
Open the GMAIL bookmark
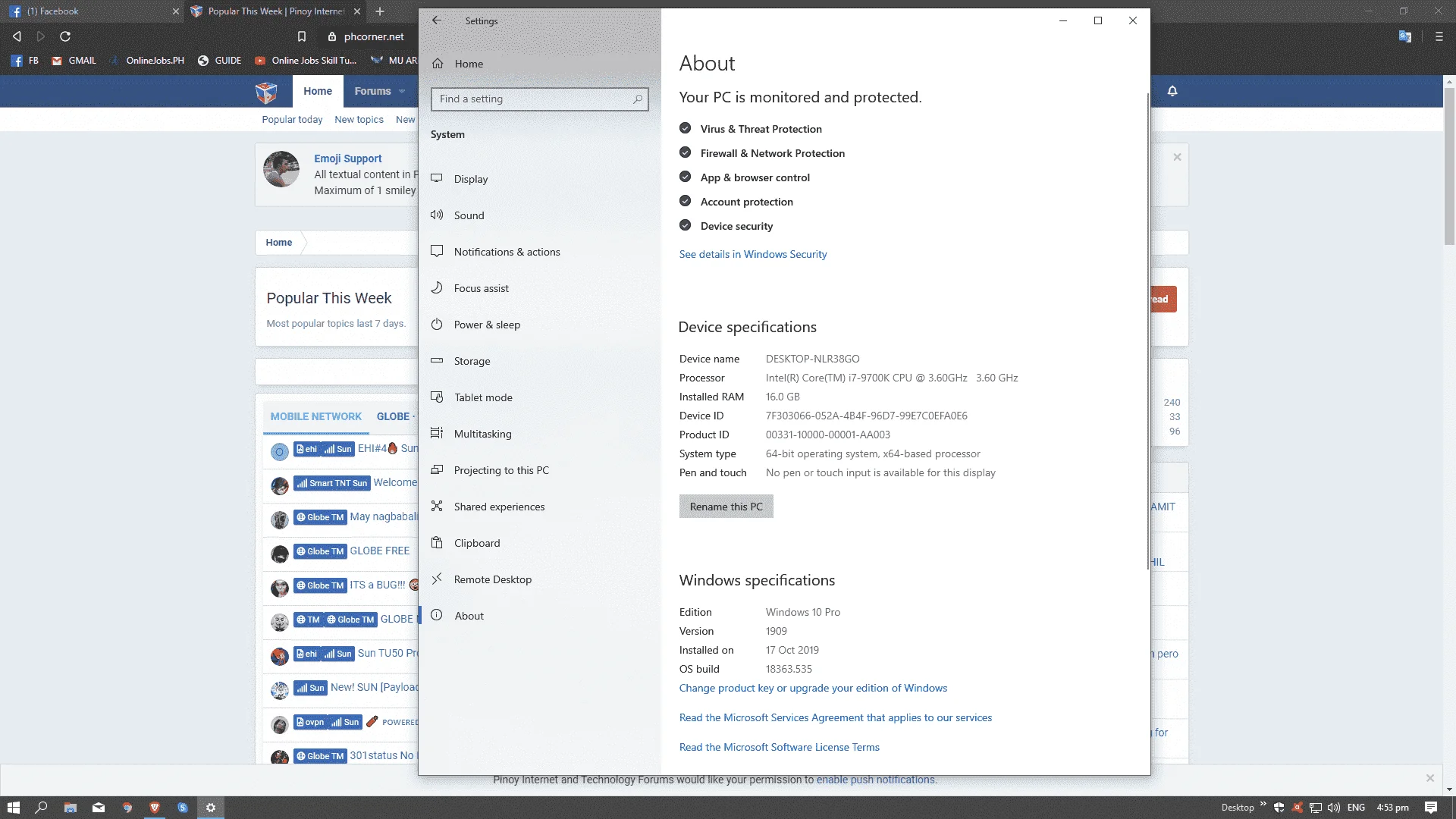[74, 61]
